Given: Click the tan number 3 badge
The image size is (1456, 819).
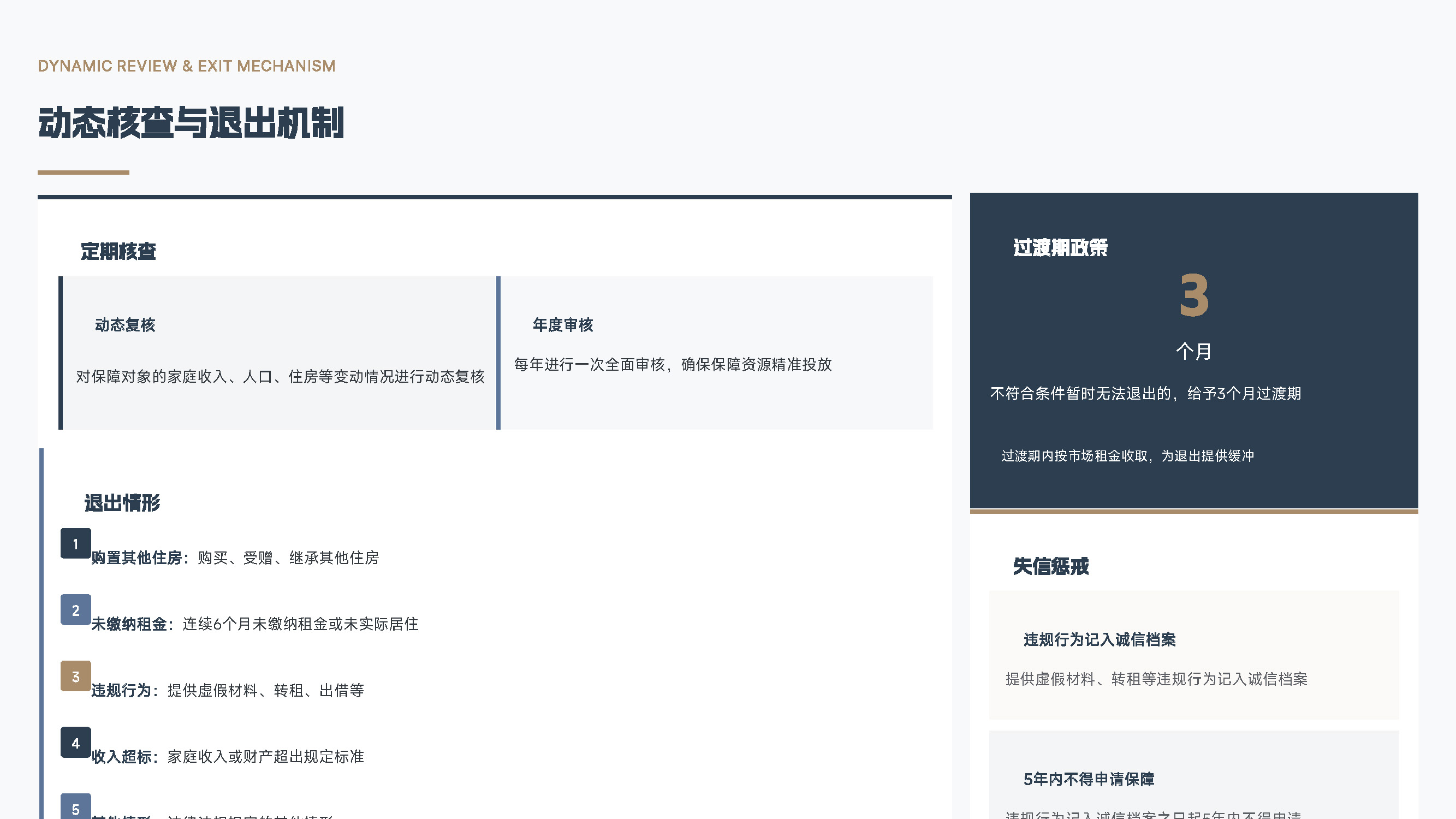Looking at the screenshot, I should coord(76,676).
